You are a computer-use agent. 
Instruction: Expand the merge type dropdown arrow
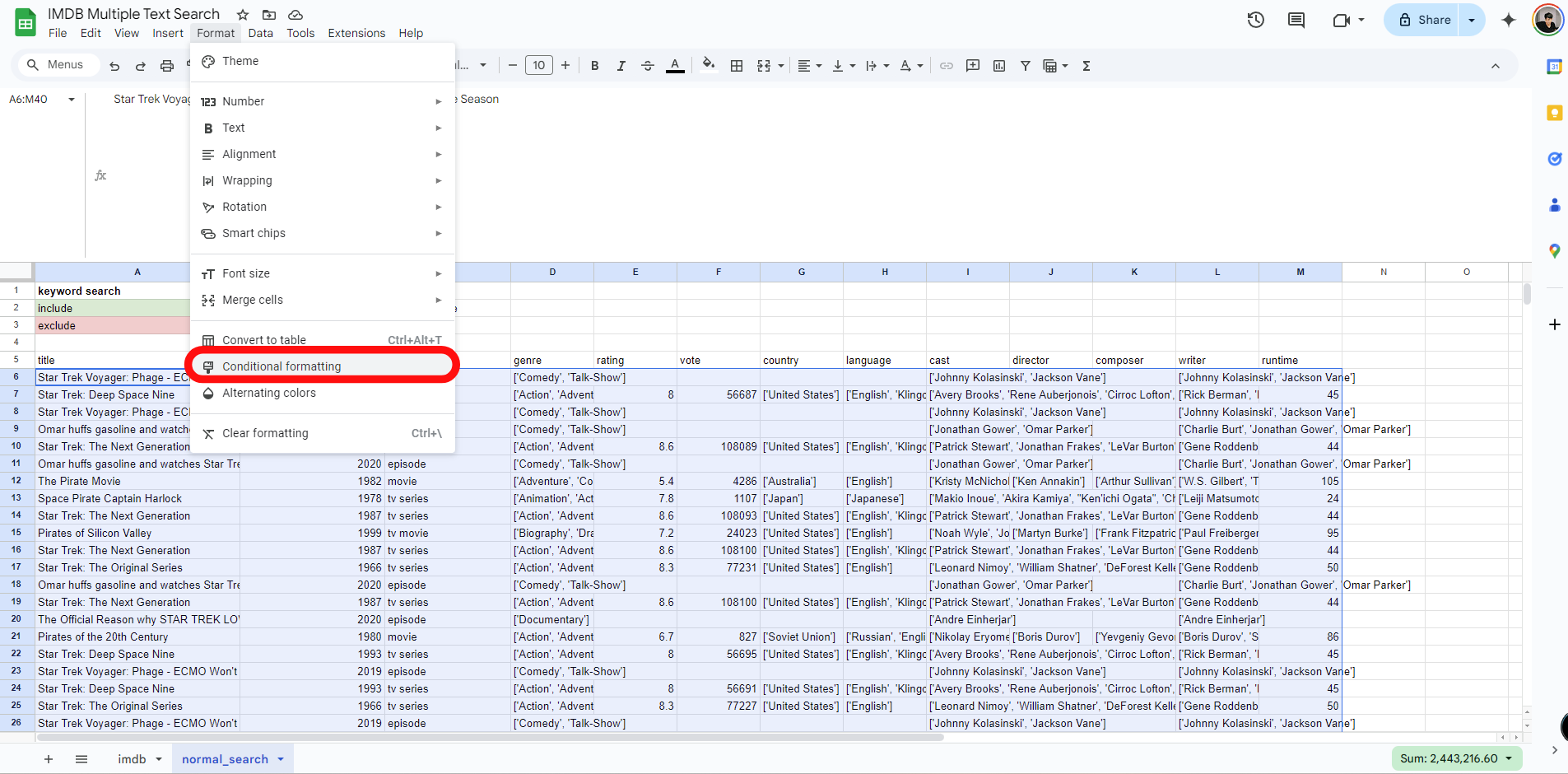click(781, 66)
